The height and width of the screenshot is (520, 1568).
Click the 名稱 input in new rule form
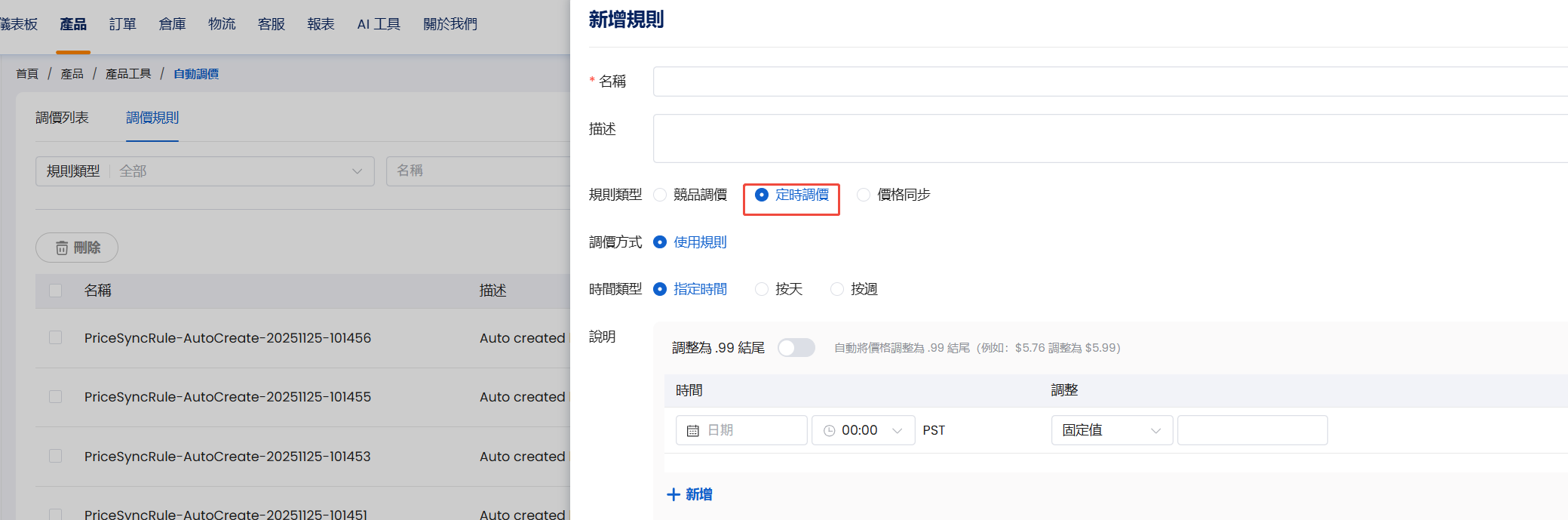click(x=1109, y=82)
